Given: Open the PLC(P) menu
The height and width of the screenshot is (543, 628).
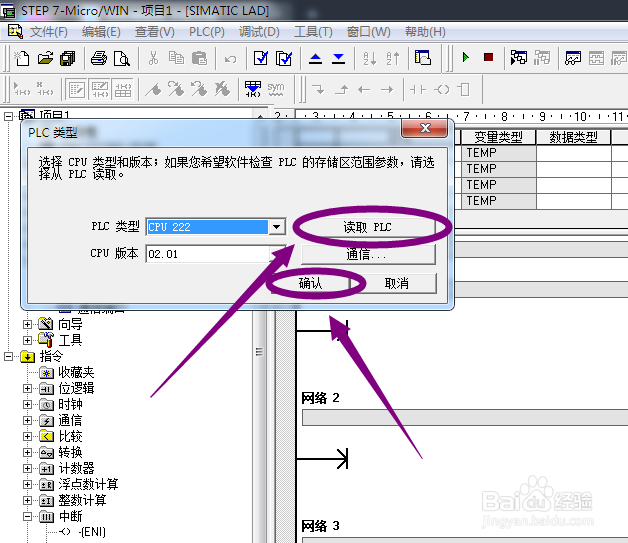Looking at the screenshot, I should pos(207,32).
